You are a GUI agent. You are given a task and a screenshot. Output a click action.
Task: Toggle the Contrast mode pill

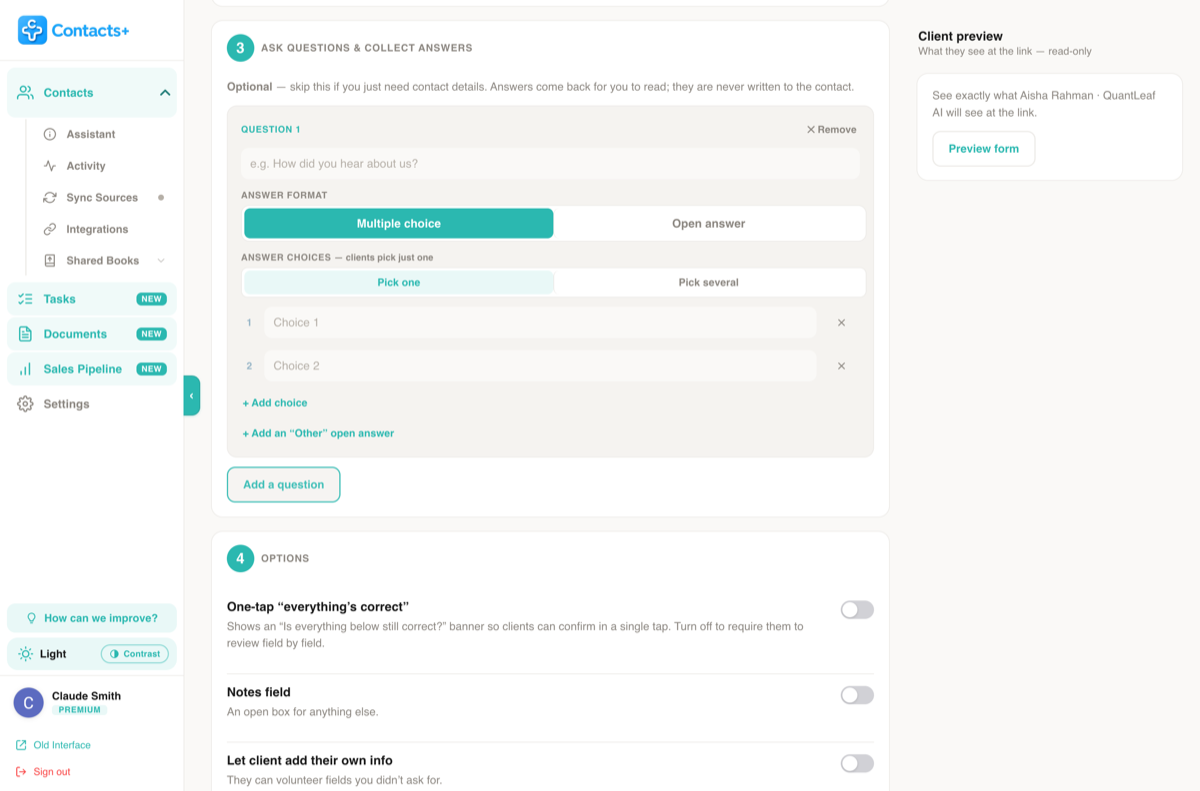135,654
